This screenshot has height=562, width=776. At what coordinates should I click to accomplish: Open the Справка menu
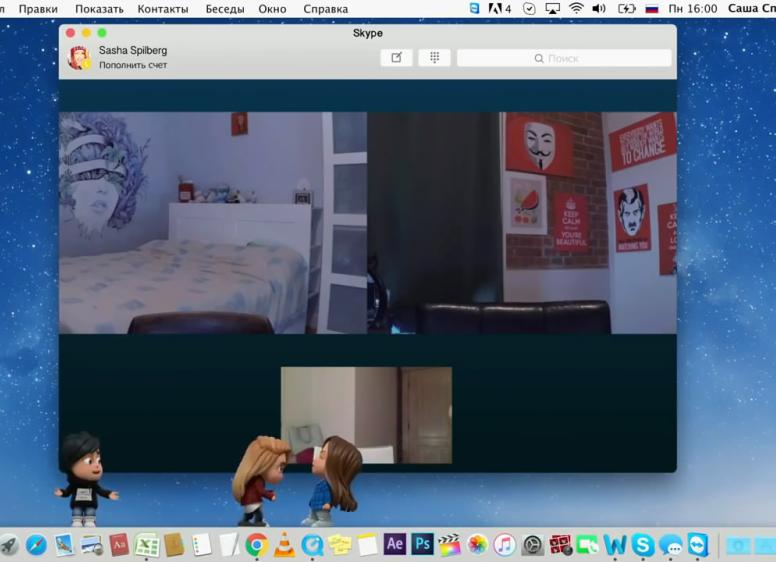[x=325, y=9]
